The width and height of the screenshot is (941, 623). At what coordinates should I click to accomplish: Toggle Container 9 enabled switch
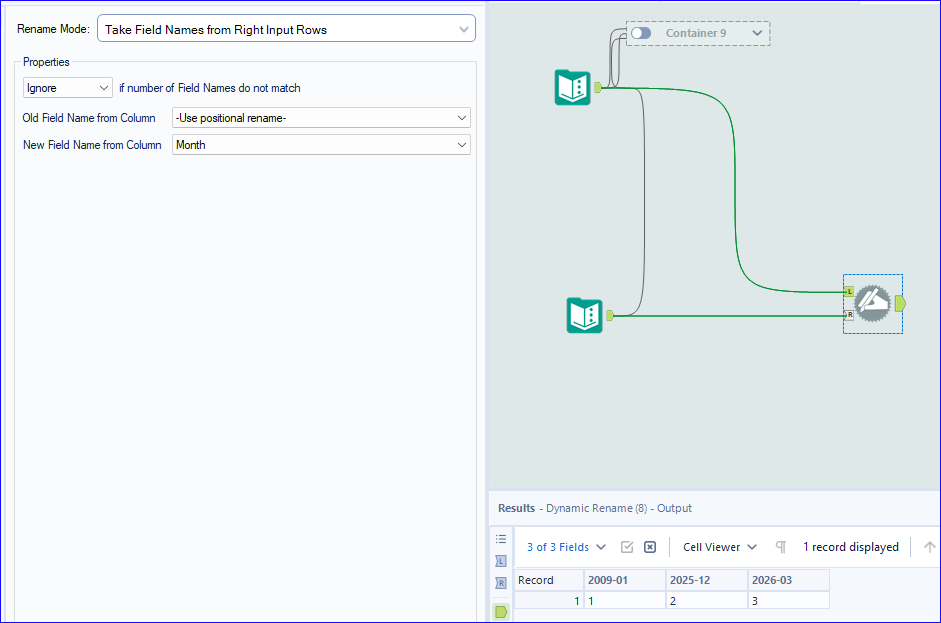[641, 33]
